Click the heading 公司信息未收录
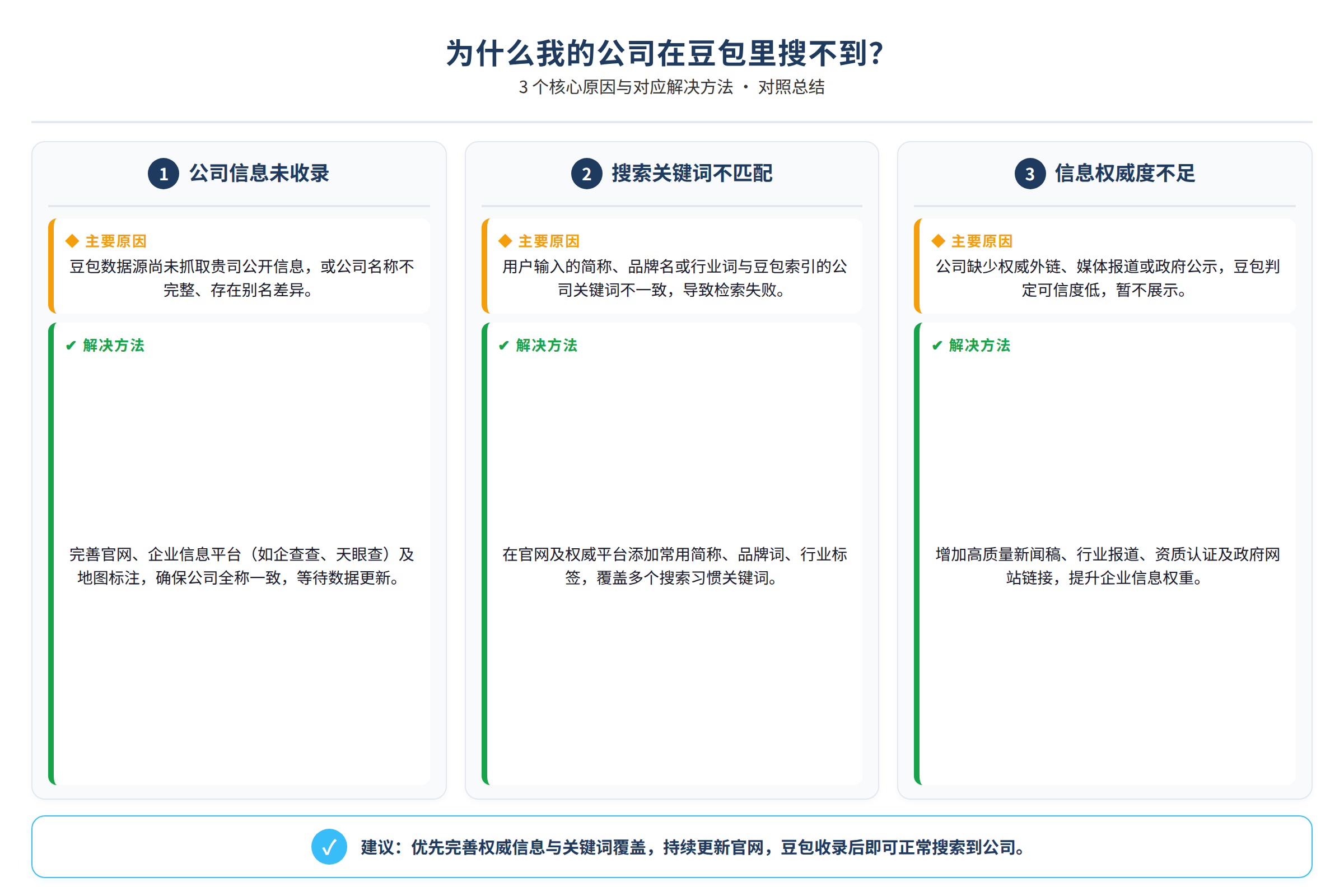1344x896 pixels. click(x=259, y=173)
